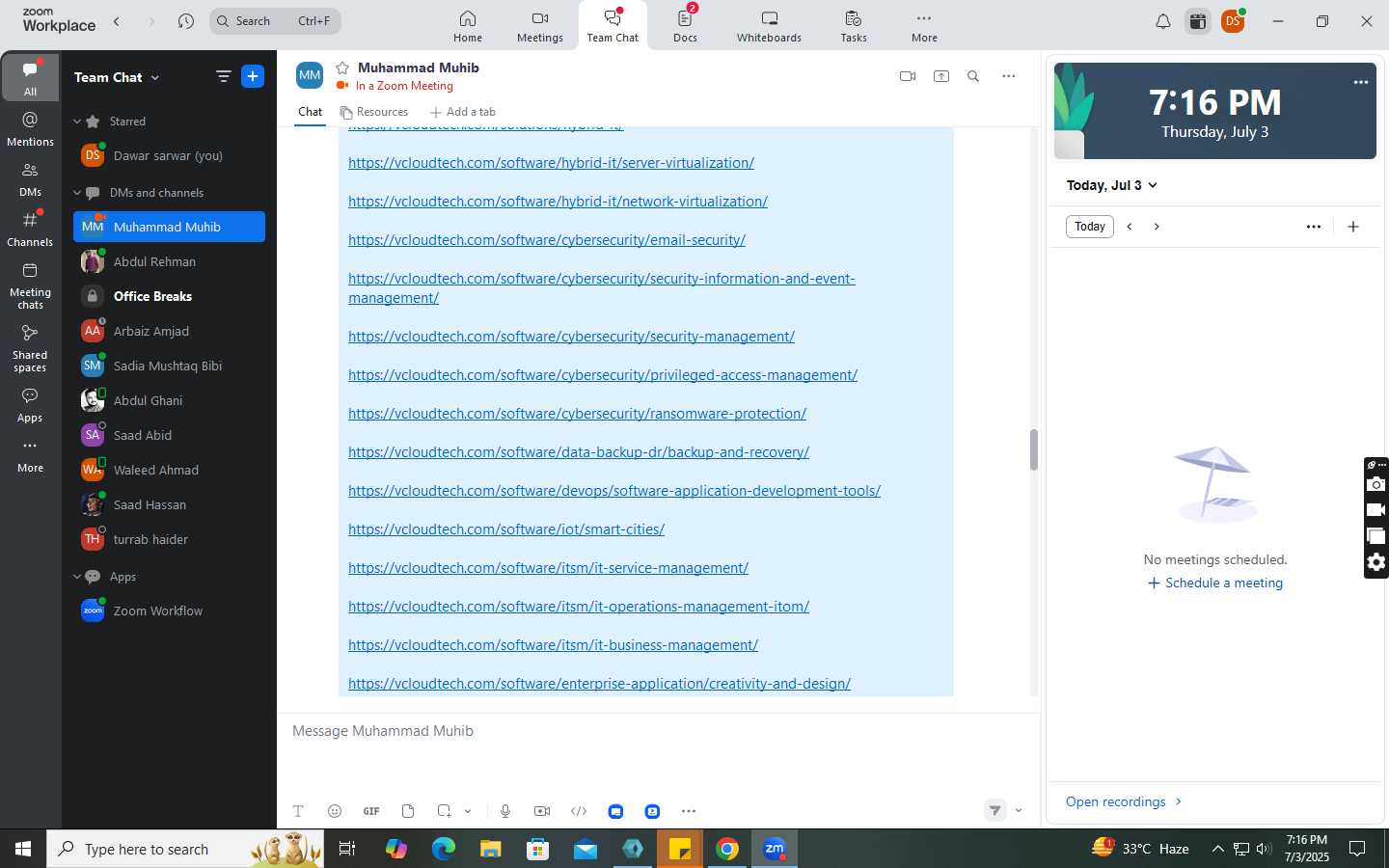
Task: Click the Search box
Action: tap(276, 21)
